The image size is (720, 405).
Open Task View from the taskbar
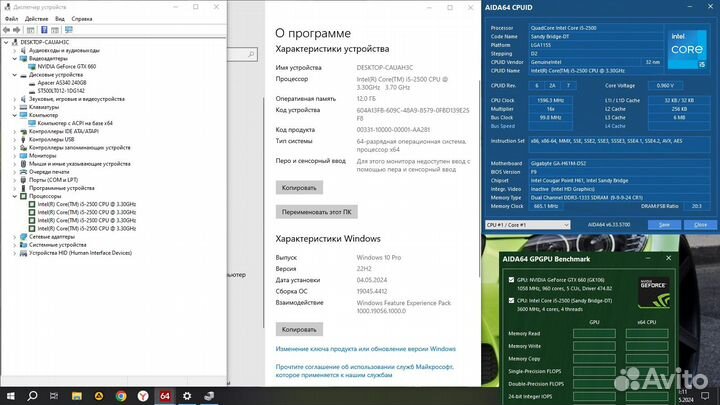pyautogui.click(x=54, y=396)
